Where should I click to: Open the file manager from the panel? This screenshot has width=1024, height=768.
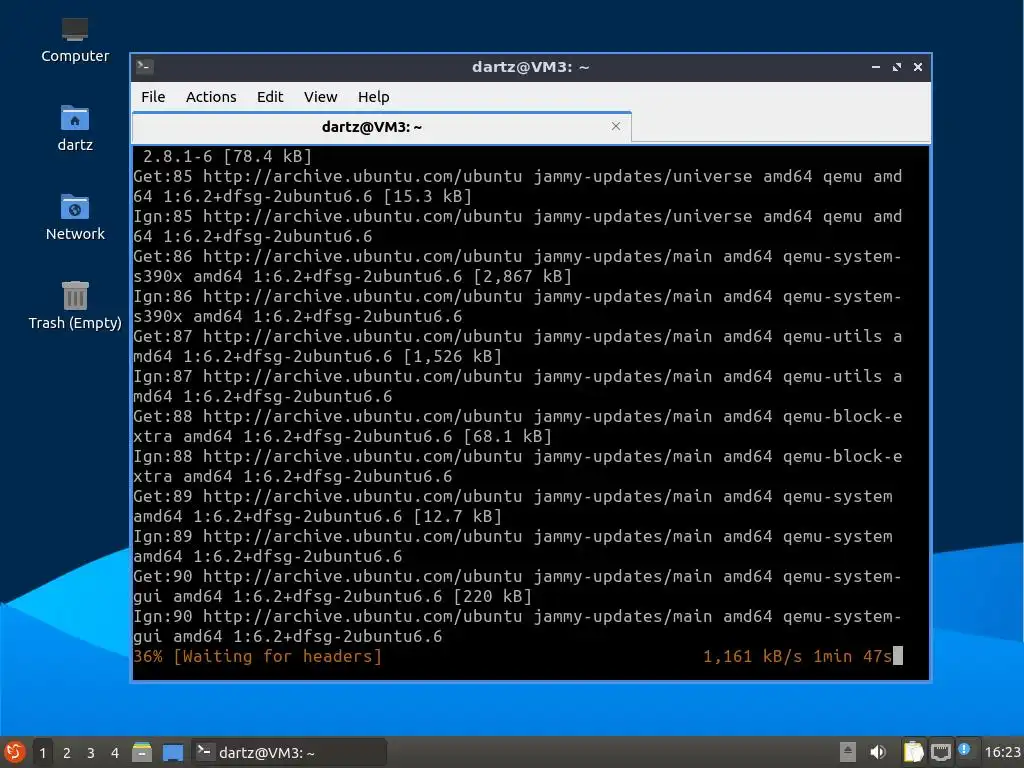pyautogui.click(x=142, y=752)
